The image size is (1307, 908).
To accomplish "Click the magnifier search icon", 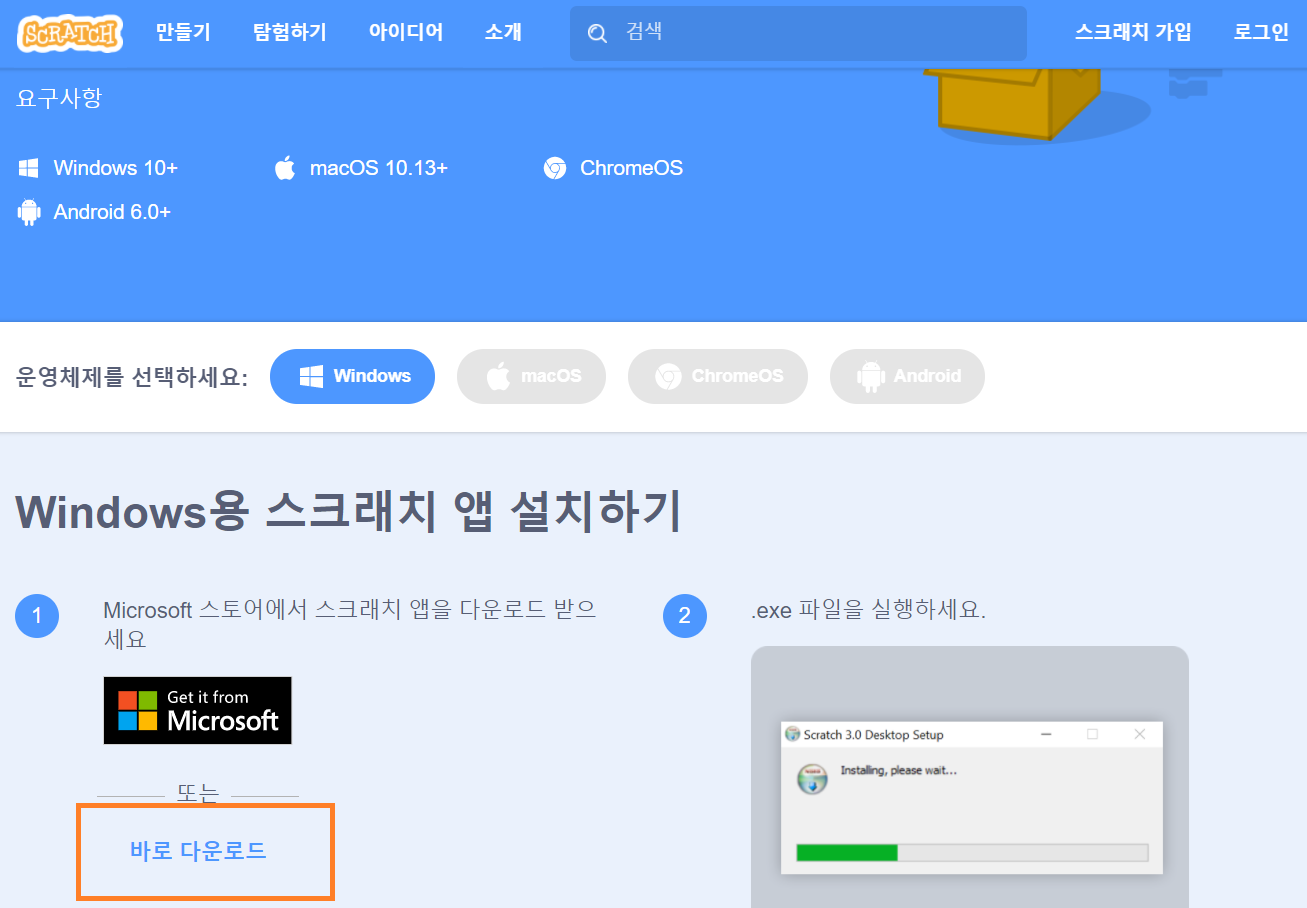I will point(597,34).
